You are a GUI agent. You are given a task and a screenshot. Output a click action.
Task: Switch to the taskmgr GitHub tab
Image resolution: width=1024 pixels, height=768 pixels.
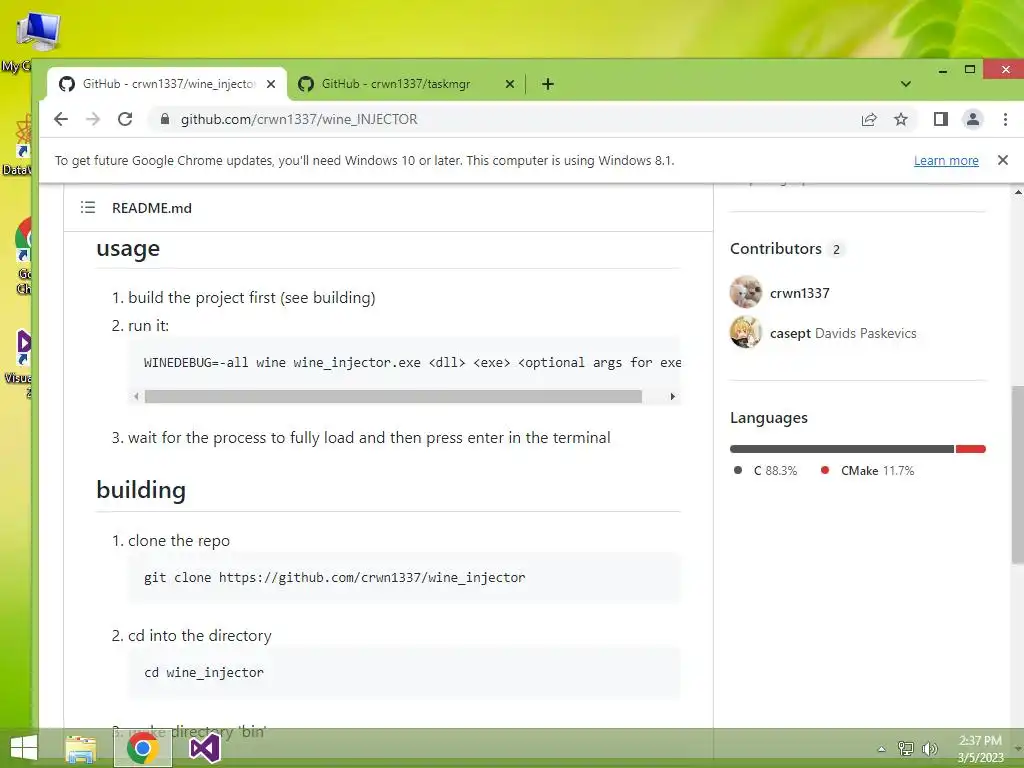pyautogui.click(x=406, y=84)
